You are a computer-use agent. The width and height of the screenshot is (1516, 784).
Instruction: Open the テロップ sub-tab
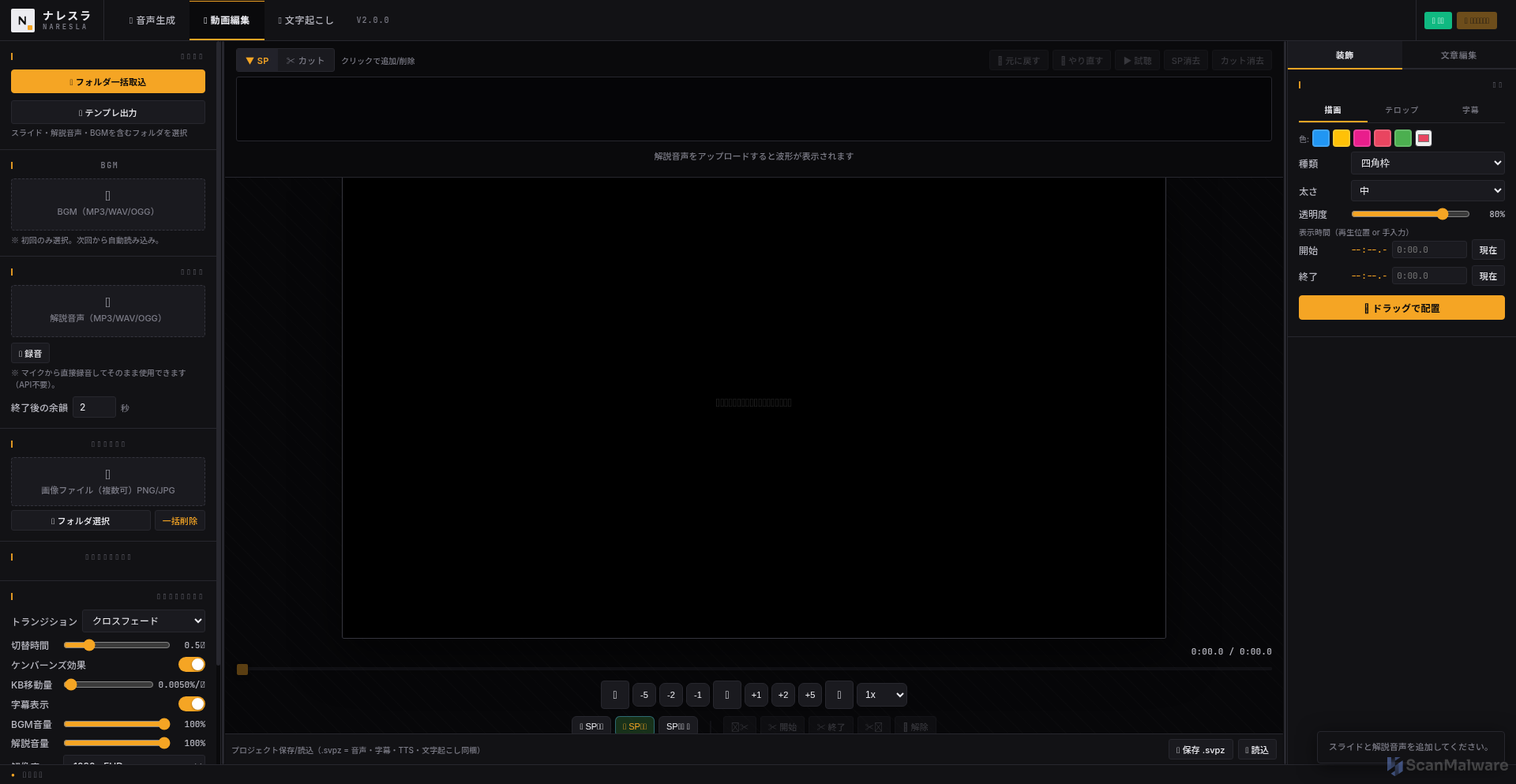[x=1402, y=111]
